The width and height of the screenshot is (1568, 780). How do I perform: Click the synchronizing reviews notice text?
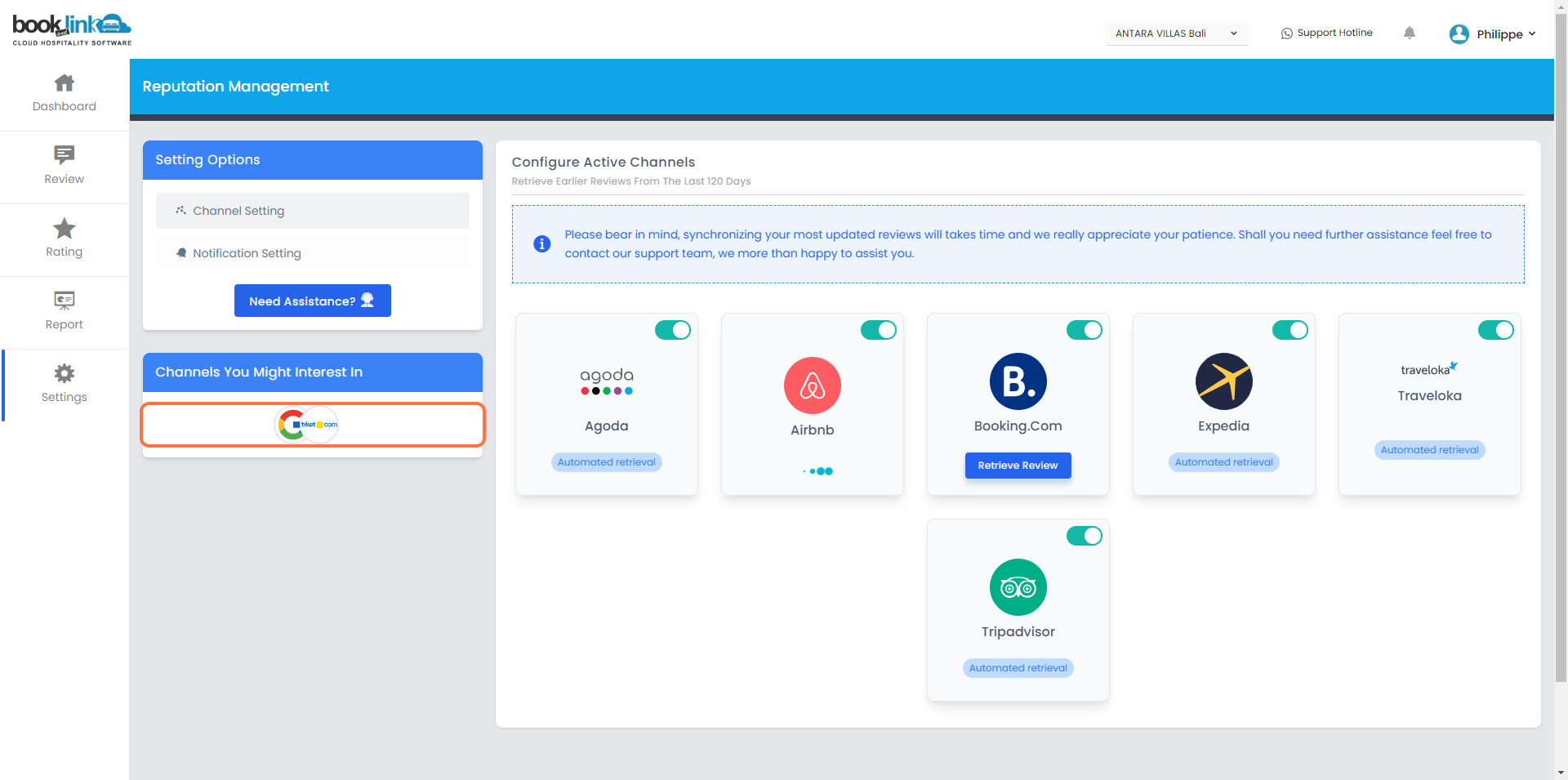[x=1028, y=243]
